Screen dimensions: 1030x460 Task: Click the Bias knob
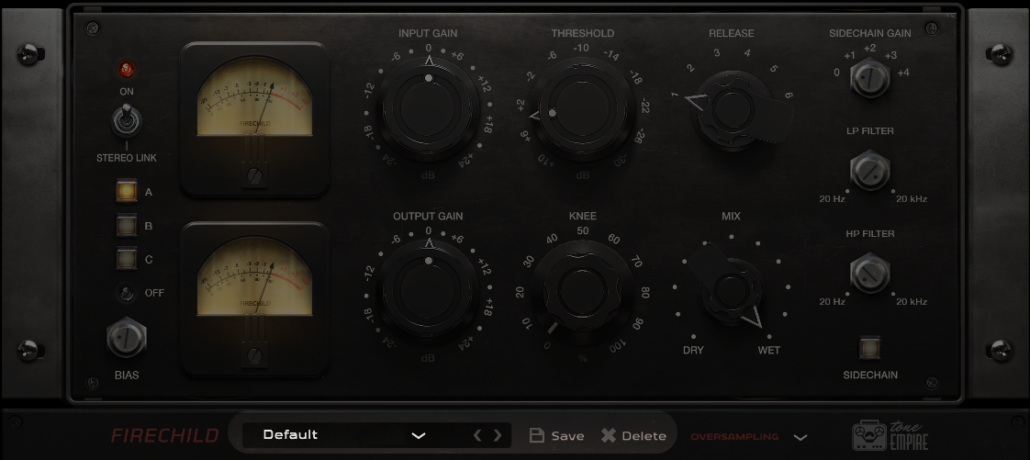[126, 339]
